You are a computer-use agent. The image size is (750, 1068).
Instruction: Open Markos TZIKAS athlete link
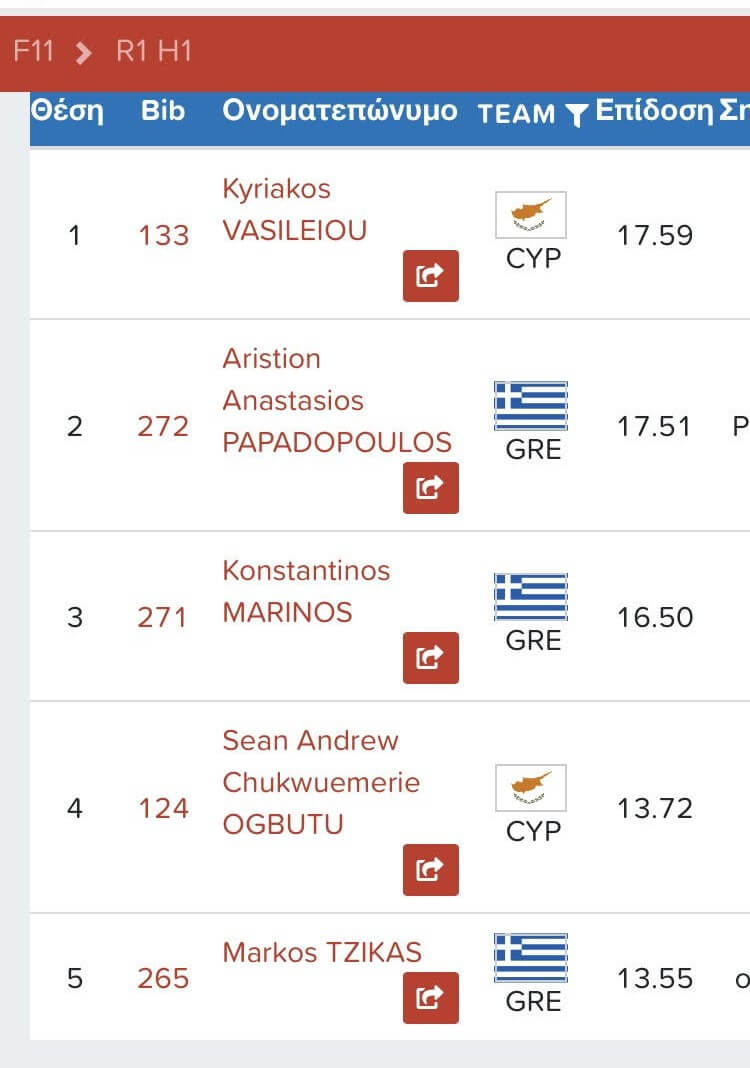322,952
